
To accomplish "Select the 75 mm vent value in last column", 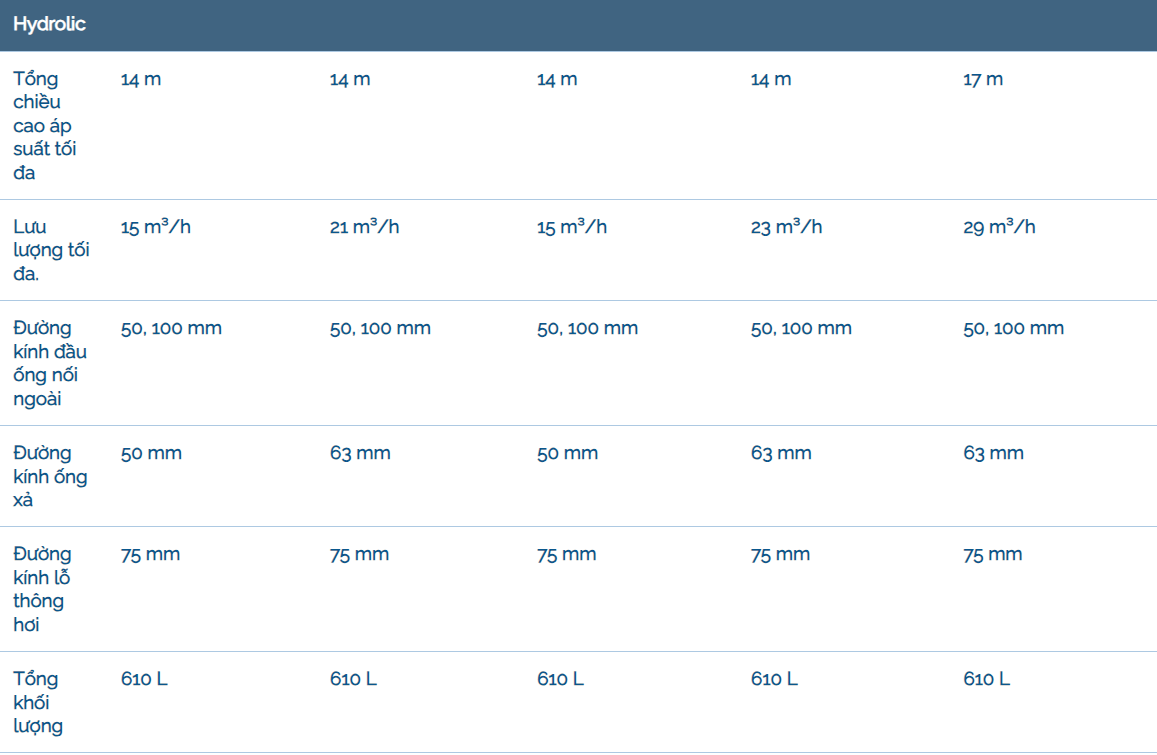I will click(992, 554).
